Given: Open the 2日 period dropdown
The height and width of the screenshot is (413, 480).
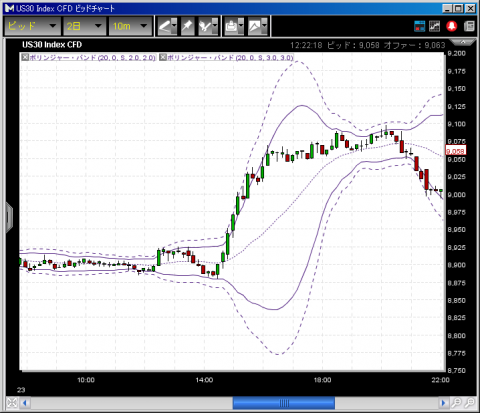Looking at the screenshot, I should 84,26.
